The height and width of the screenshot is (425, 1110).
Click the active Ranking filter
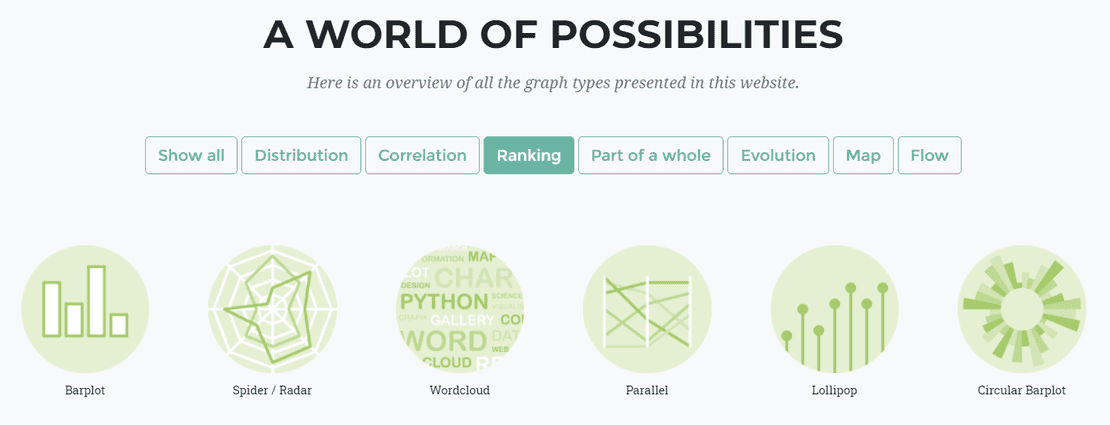(529, 155)
